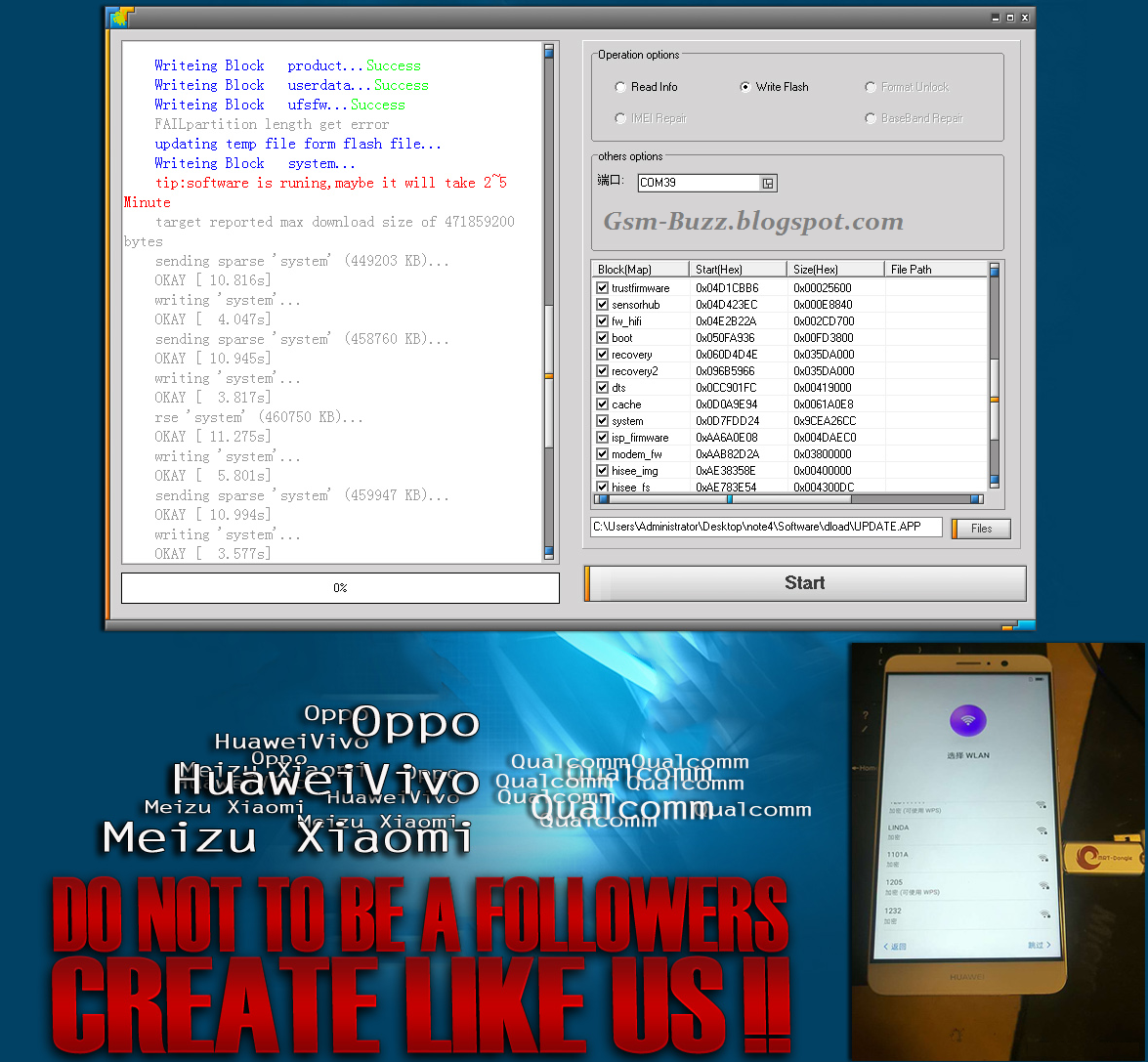Click scroll-down arrow of partition table
This screenshot has width=1148, height=1062.
995,481
